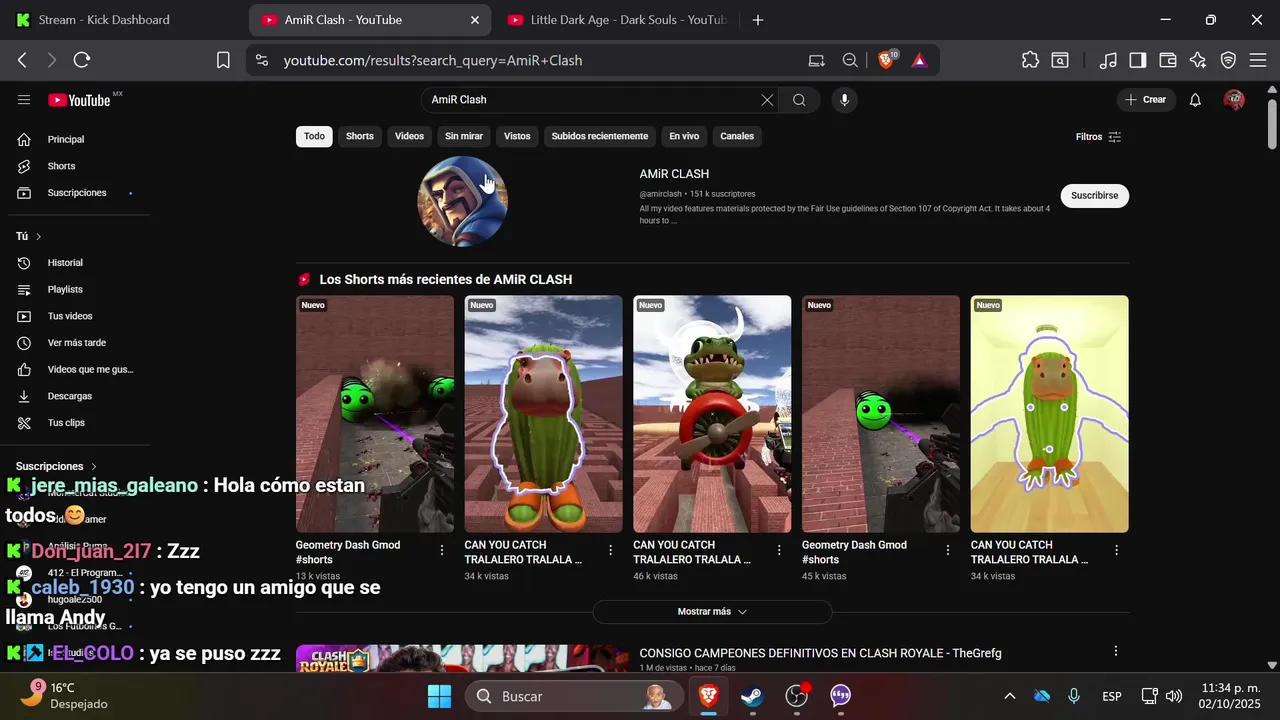Open the Brave Wallet icon

(x=1167, y=60)
